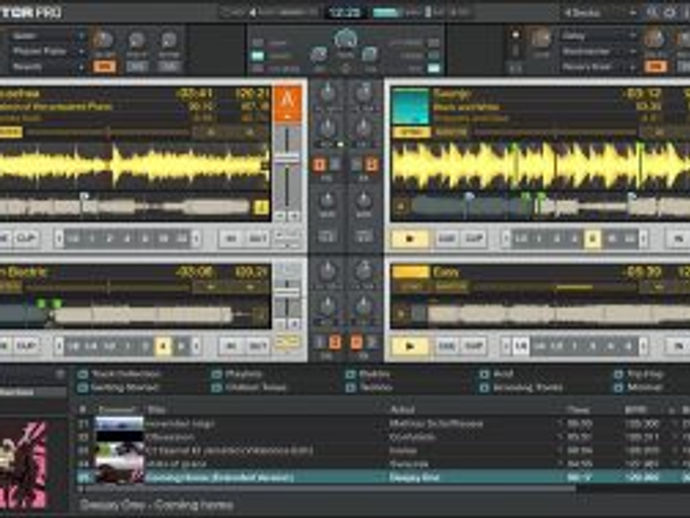Click the top gain knob of Deck A's mixer channel

(327, 93)
